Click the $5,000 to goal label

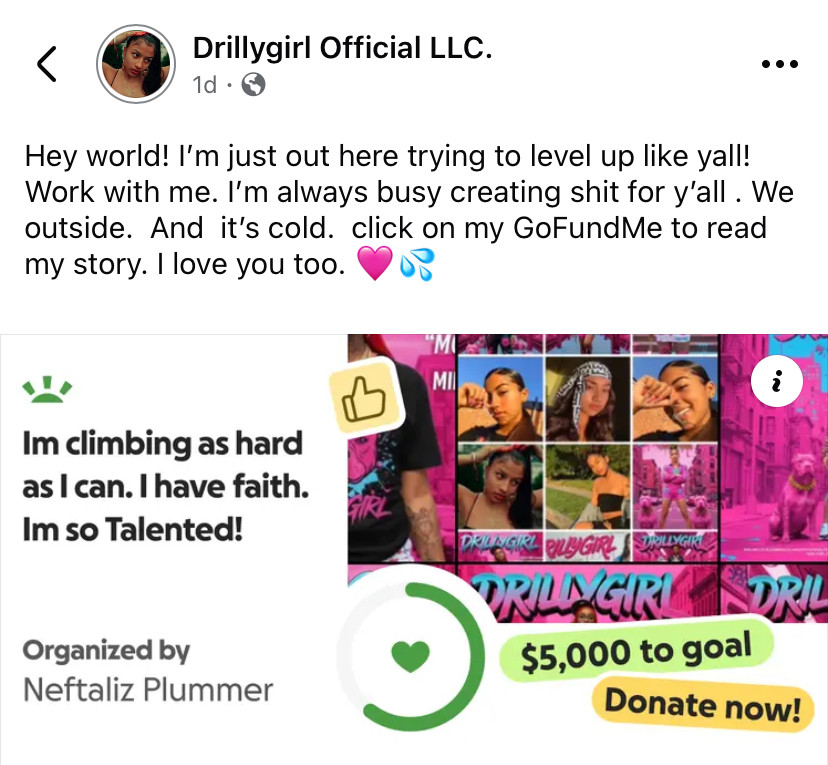[x=636, y=653]
